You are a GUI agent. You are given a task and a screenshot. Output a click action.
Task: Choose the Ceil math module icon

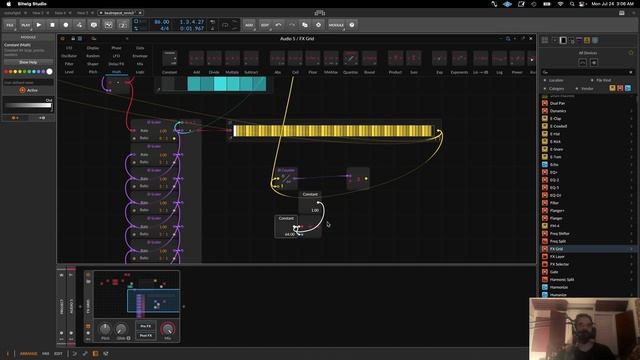pos(295,58)
